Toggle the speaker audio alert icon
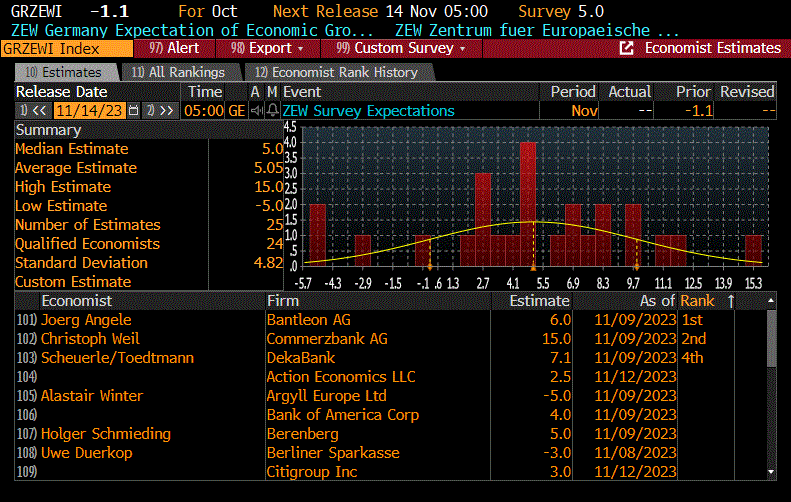Screen dimensions: 791x502 click(257, 110)
